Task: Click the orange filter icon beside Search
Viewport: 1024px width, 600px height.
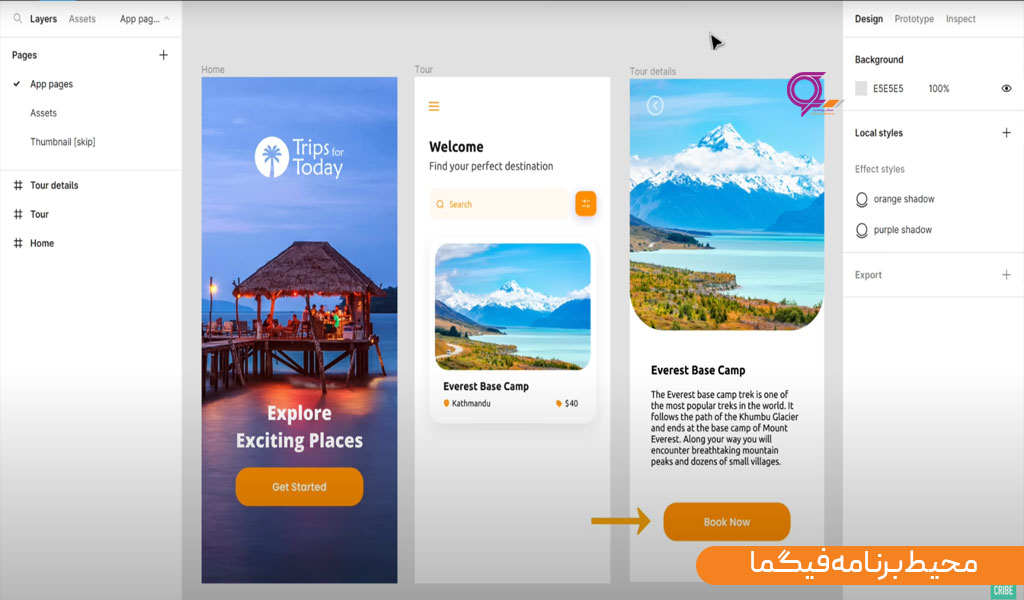Action: click(586, 204)
